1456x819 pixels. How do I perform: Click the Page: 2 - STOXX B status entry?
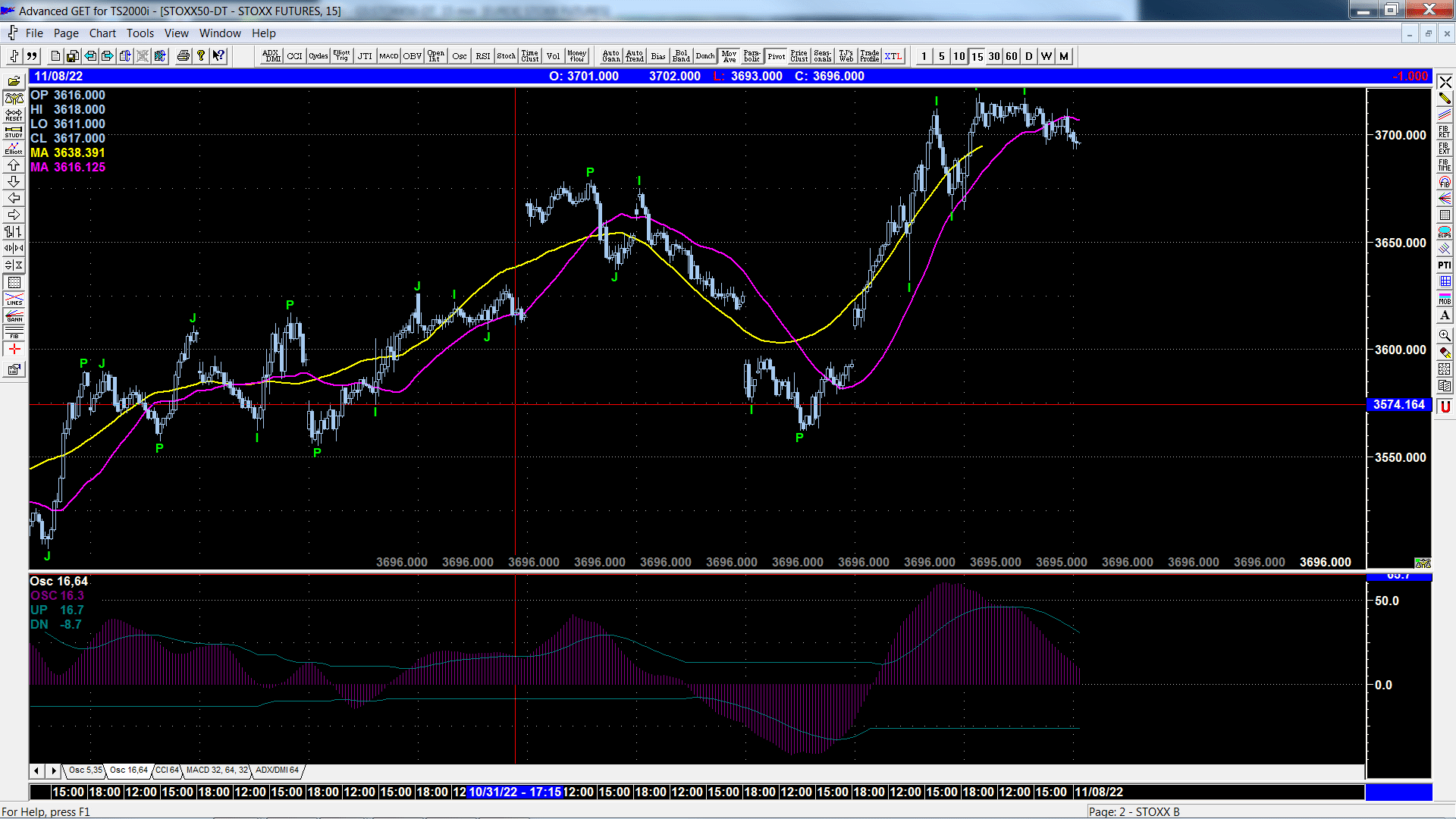click(1134, 812)
